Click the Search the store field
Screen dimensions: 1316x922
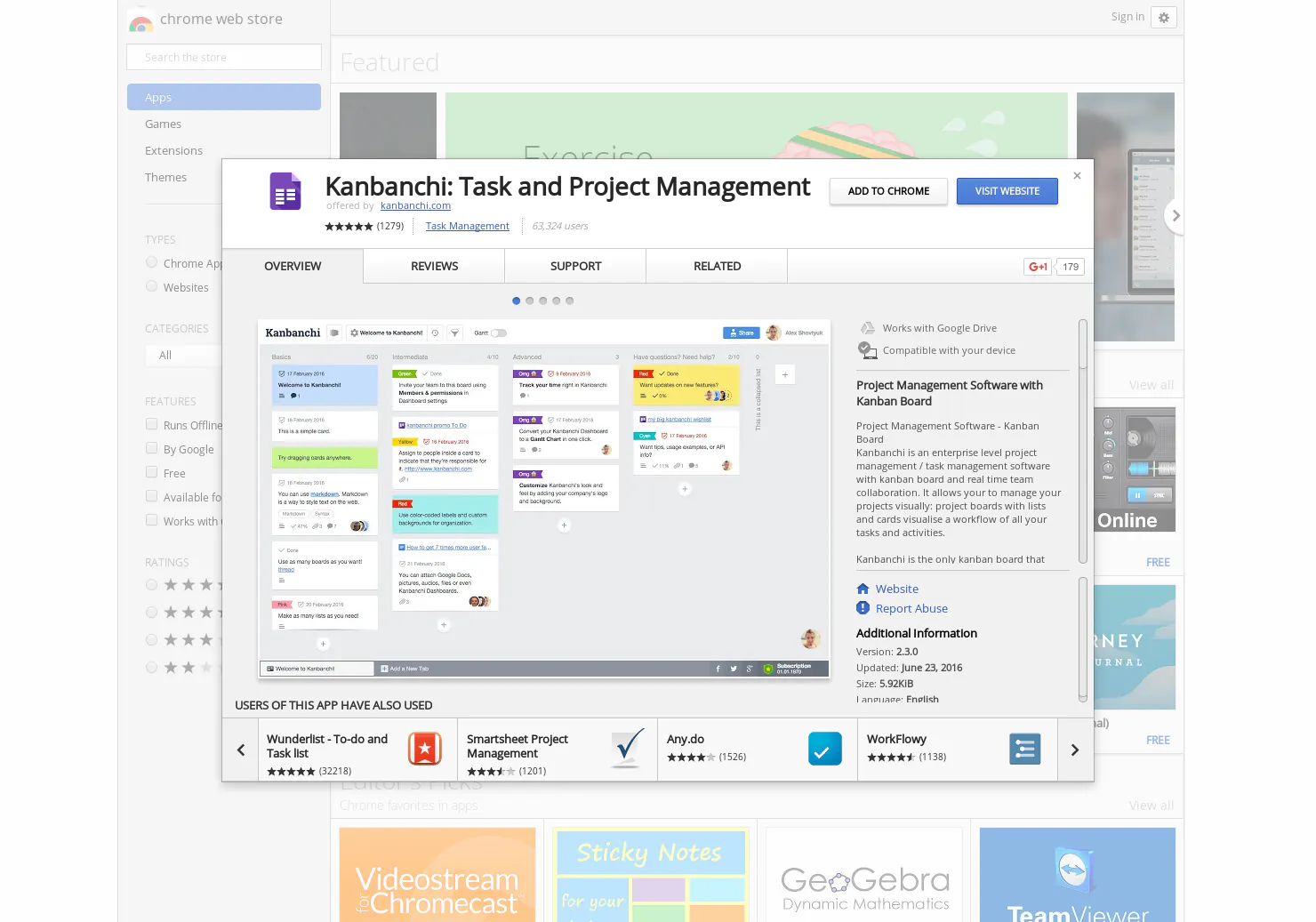coord(224,57)
